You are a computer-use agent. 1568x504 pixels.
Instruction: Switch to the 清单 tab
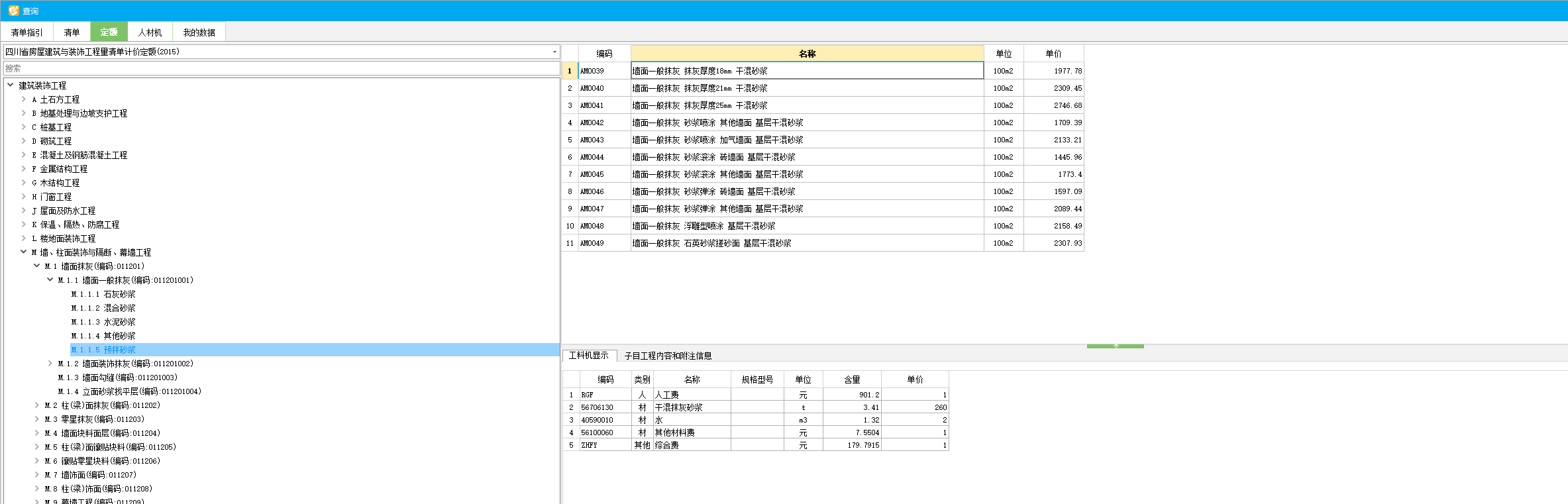(72, 32)
